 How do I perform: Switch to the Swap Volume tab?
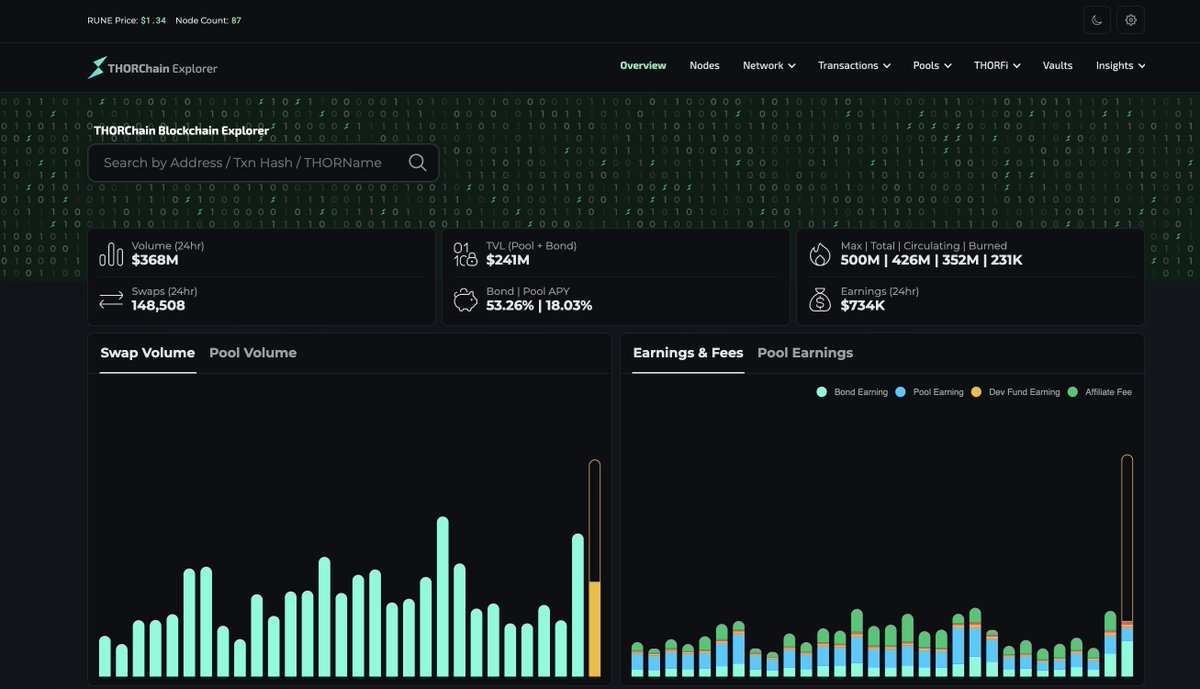tap(148, 353)
